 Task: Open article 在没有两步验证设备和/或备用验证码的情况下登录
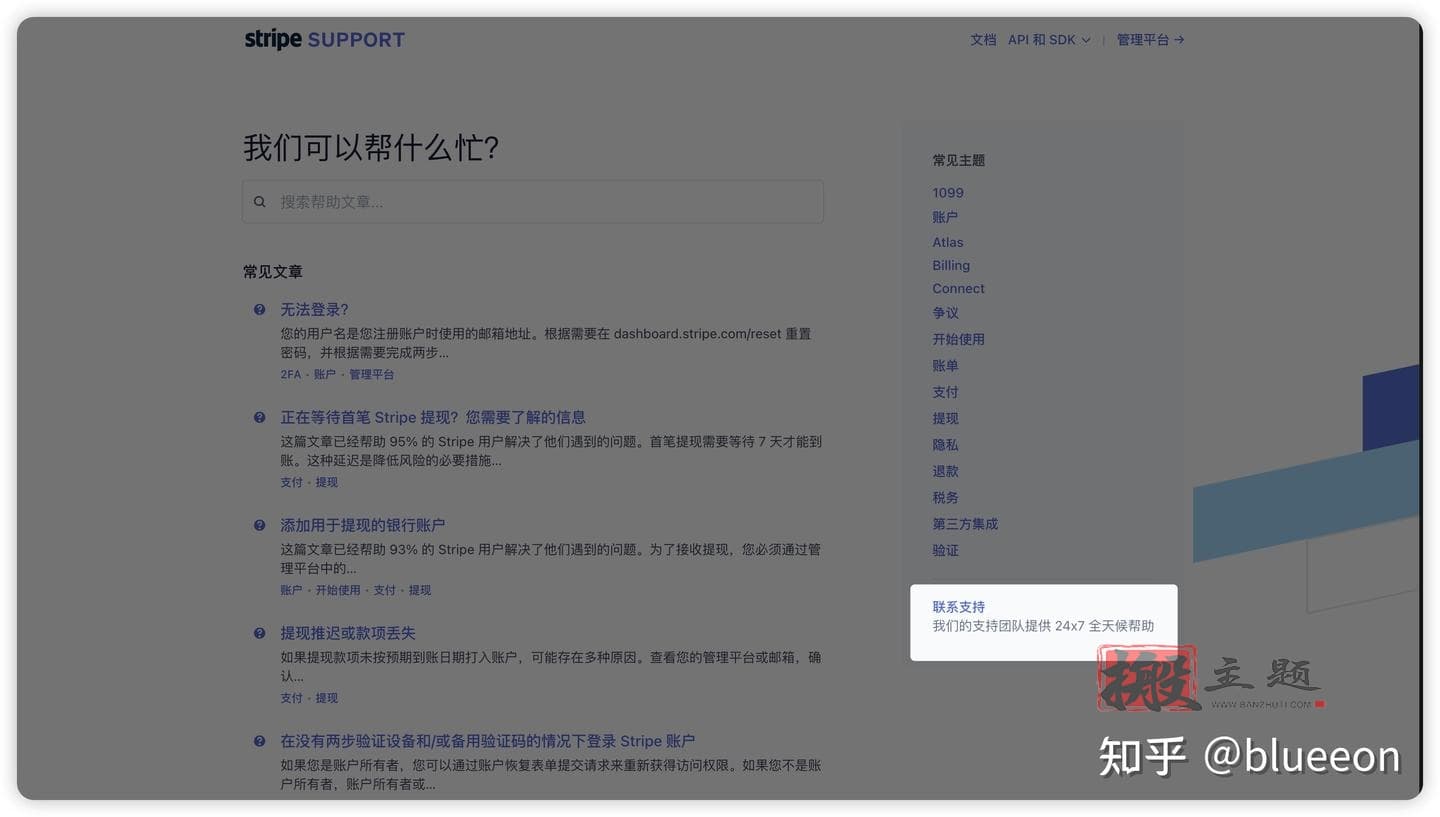point(488,741)
